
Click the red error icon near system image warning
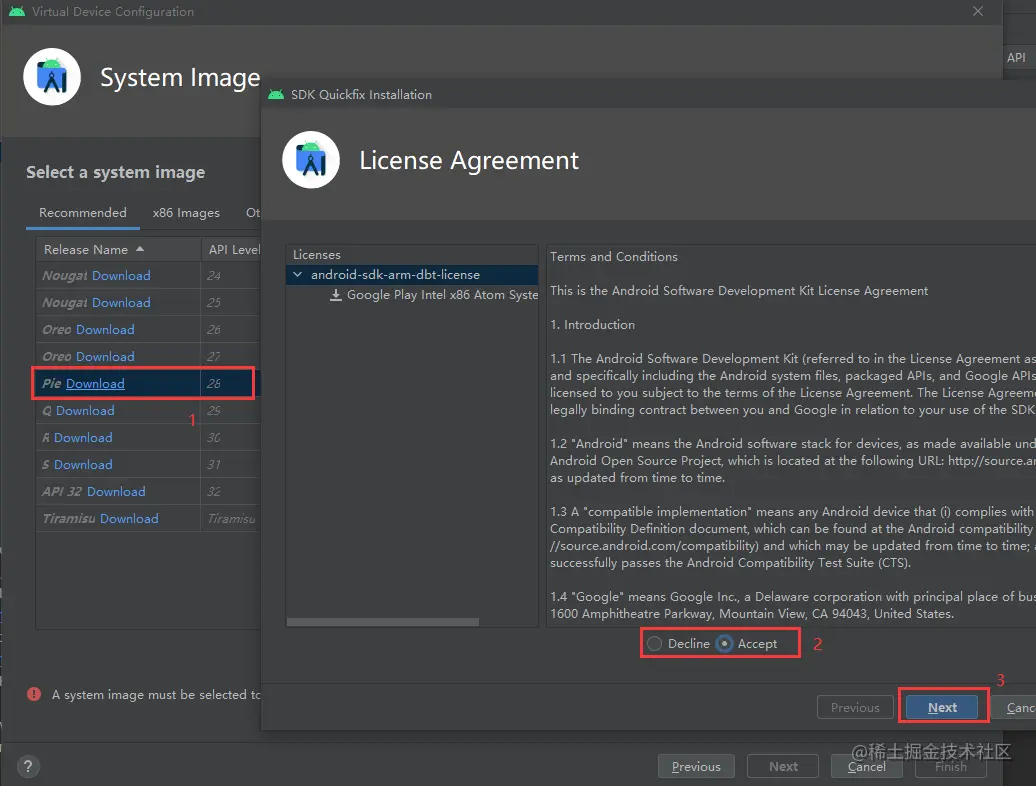coord(34,694)
